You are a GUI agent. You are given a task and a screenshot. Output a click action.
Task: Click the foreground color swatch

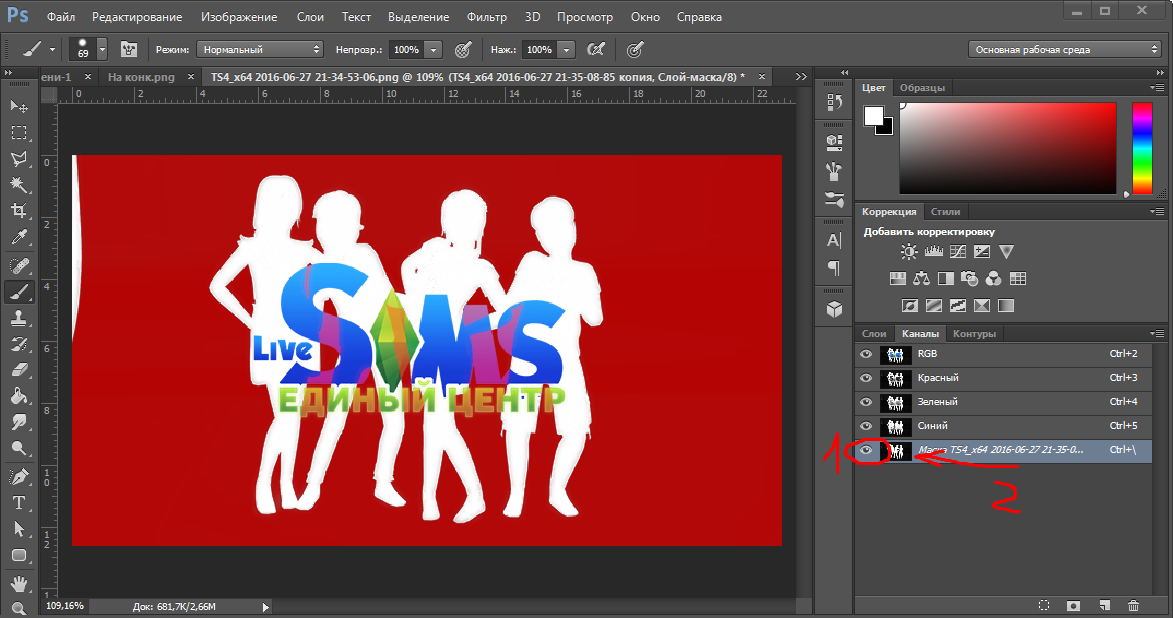click(873, 116)
